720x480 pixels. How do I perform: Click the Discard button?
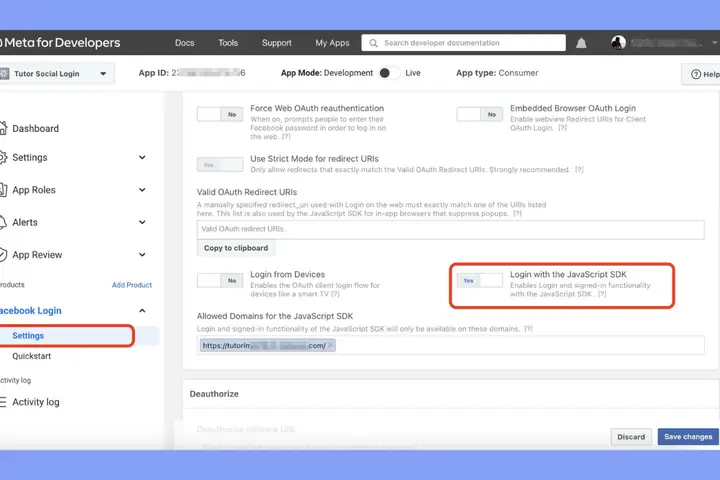point(631,437)
